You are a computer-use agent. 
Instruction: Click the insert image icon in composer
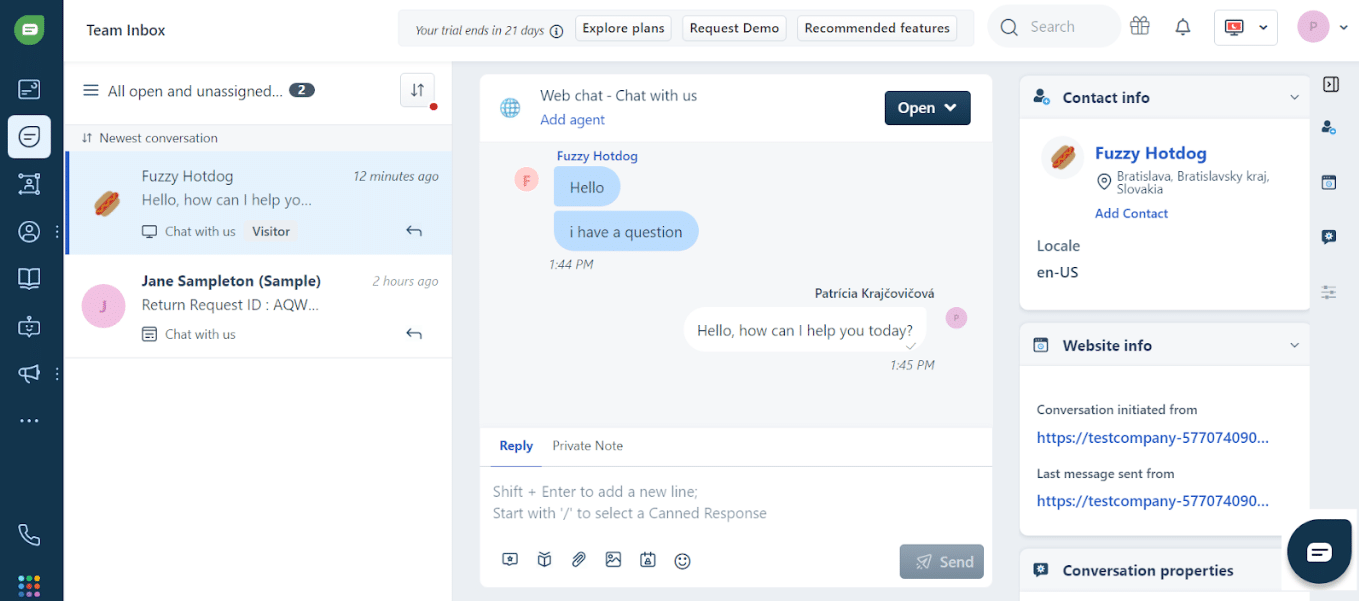613,560
